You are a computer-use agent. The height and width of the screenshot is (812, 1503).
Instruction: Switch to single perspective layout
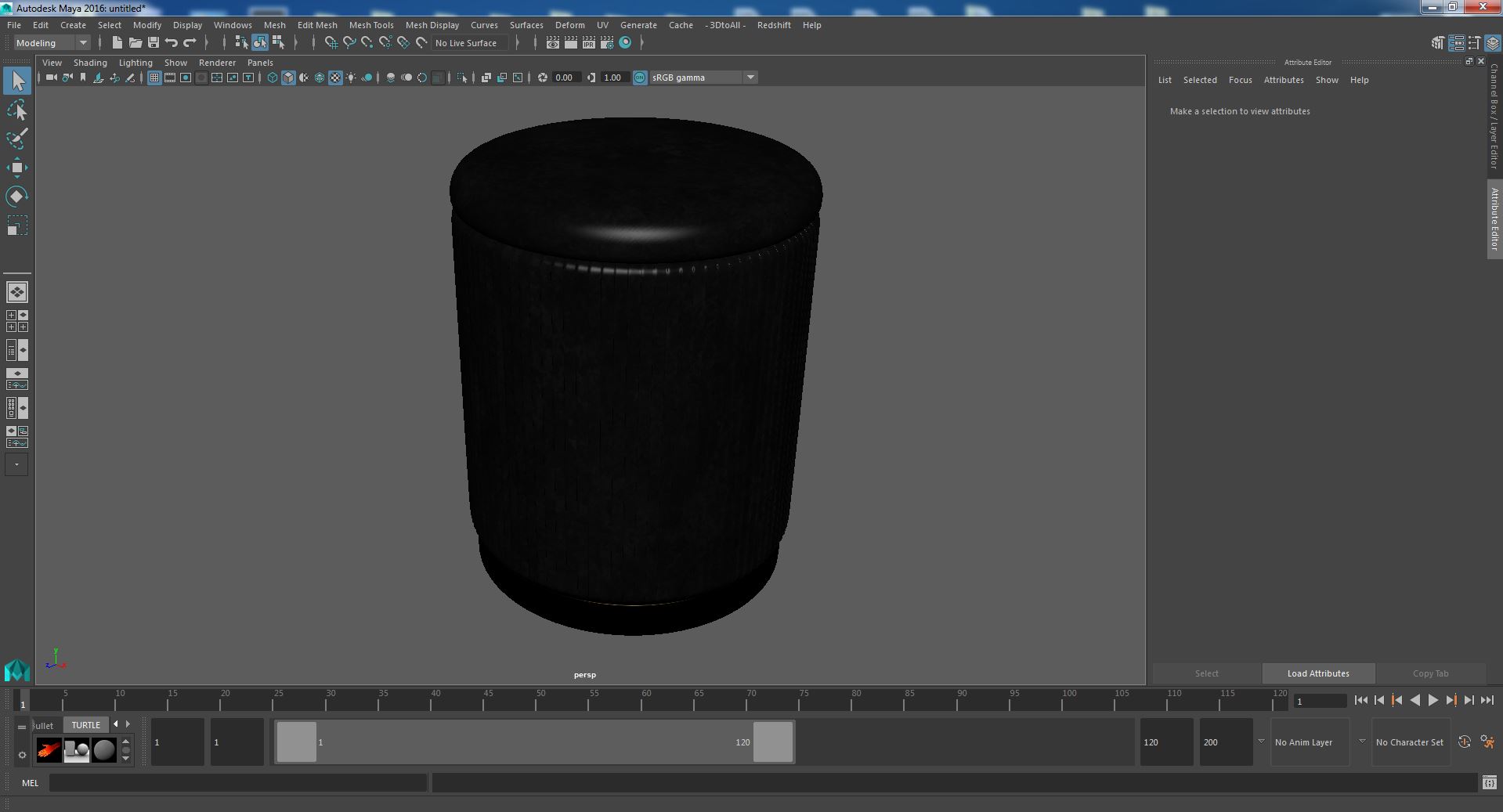[x=16, y=292]
